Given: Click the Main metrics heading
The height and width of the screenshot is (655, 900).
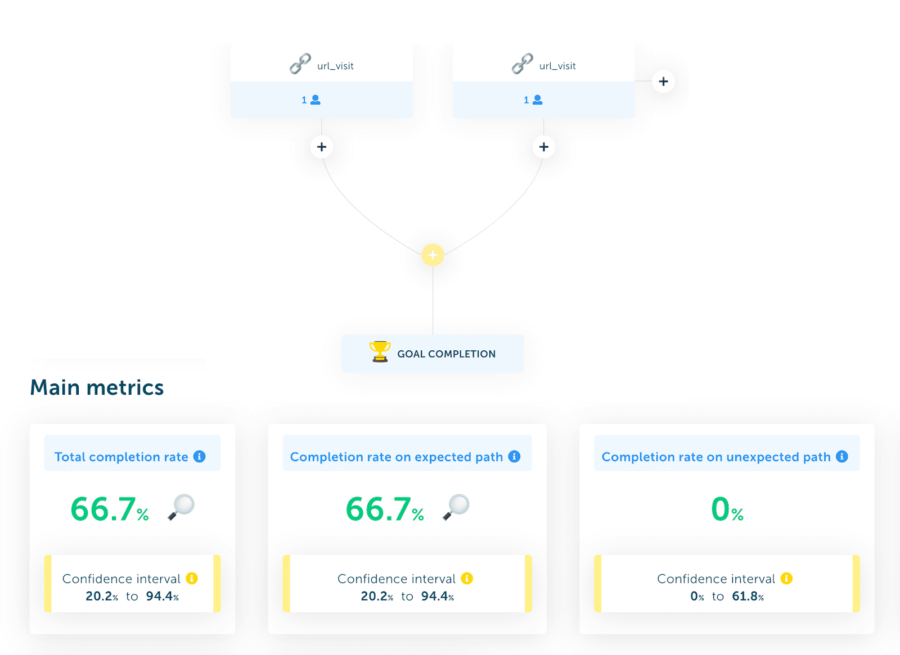Looking at the screenshot, I should [x=97, y=387].
